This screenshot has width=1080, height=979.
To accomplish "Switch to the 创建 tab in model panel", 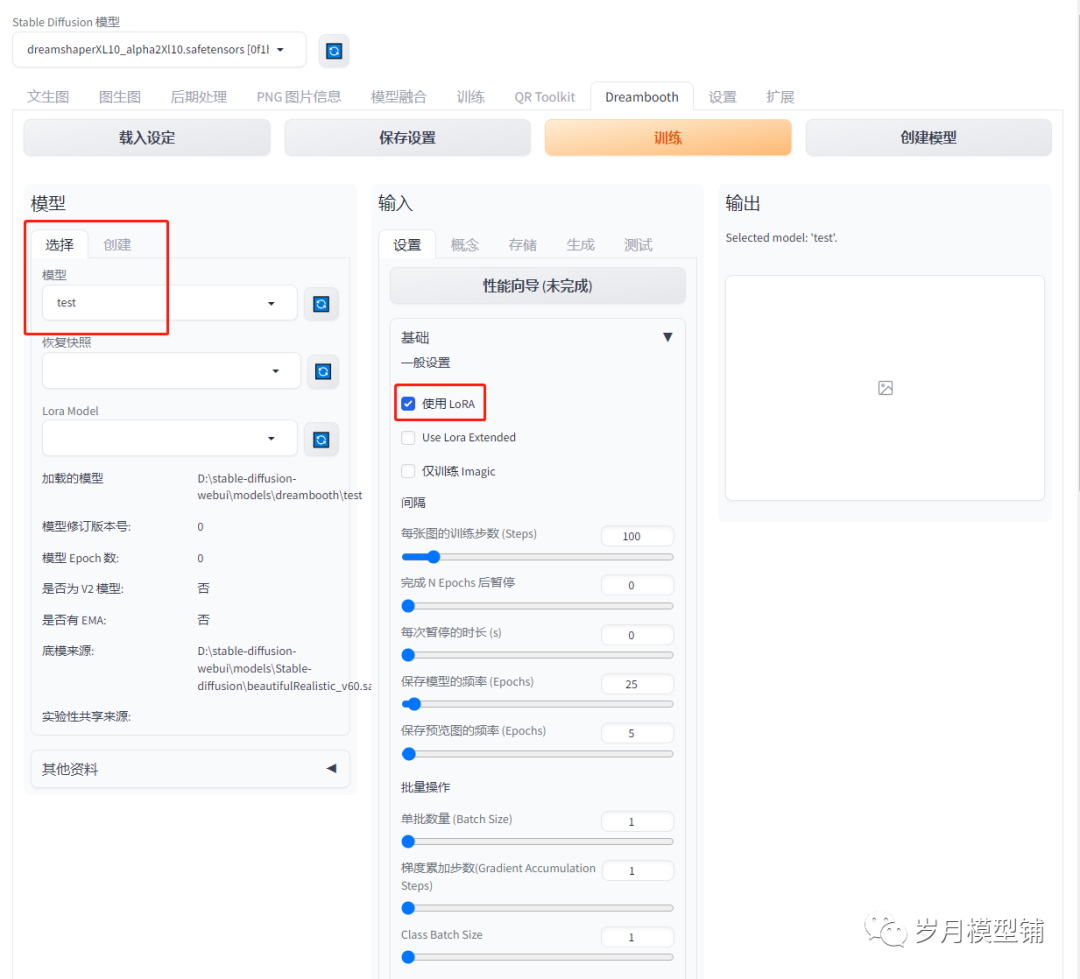I will coord(117,245).
